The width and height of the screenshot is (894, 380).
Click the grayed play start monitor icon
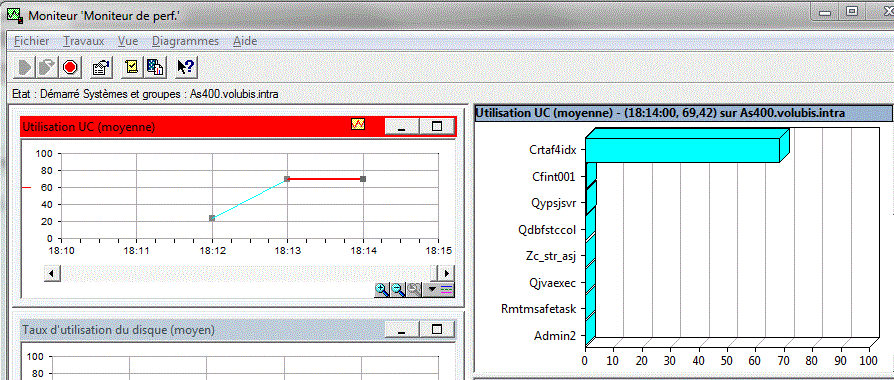coord(25,67)
